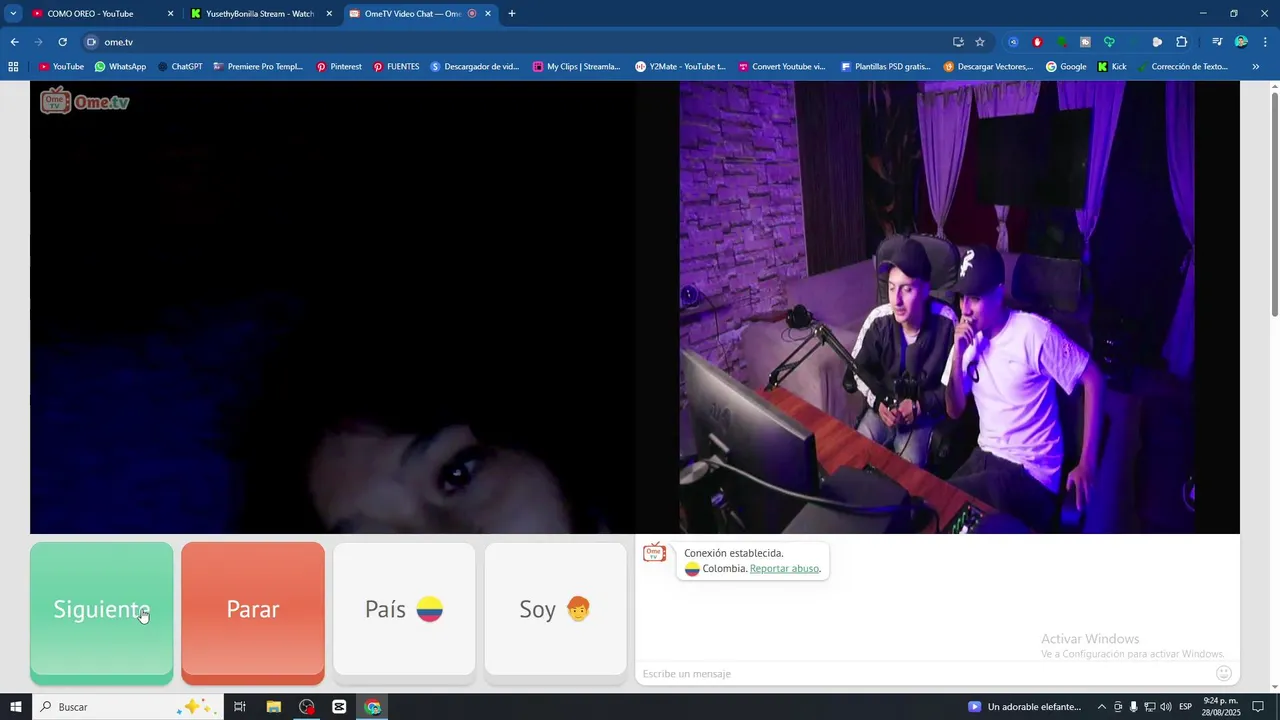The width and height of the screenshot is (1280, 720).
Task: Open the Extensions puzzle menu
Action: pyautogui.click(x=1181, y=42)
